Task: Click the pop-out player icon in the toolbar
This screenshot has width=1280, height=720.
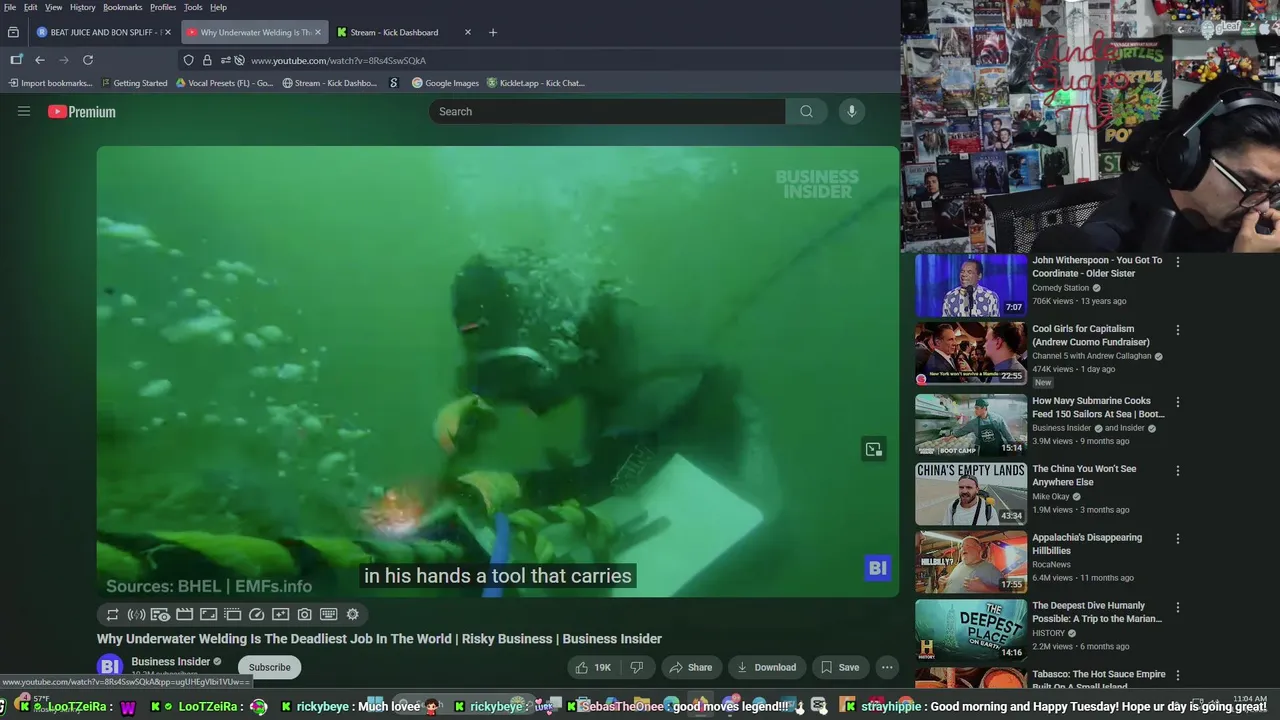Action: pyautogui.click(x=232, y=614)
